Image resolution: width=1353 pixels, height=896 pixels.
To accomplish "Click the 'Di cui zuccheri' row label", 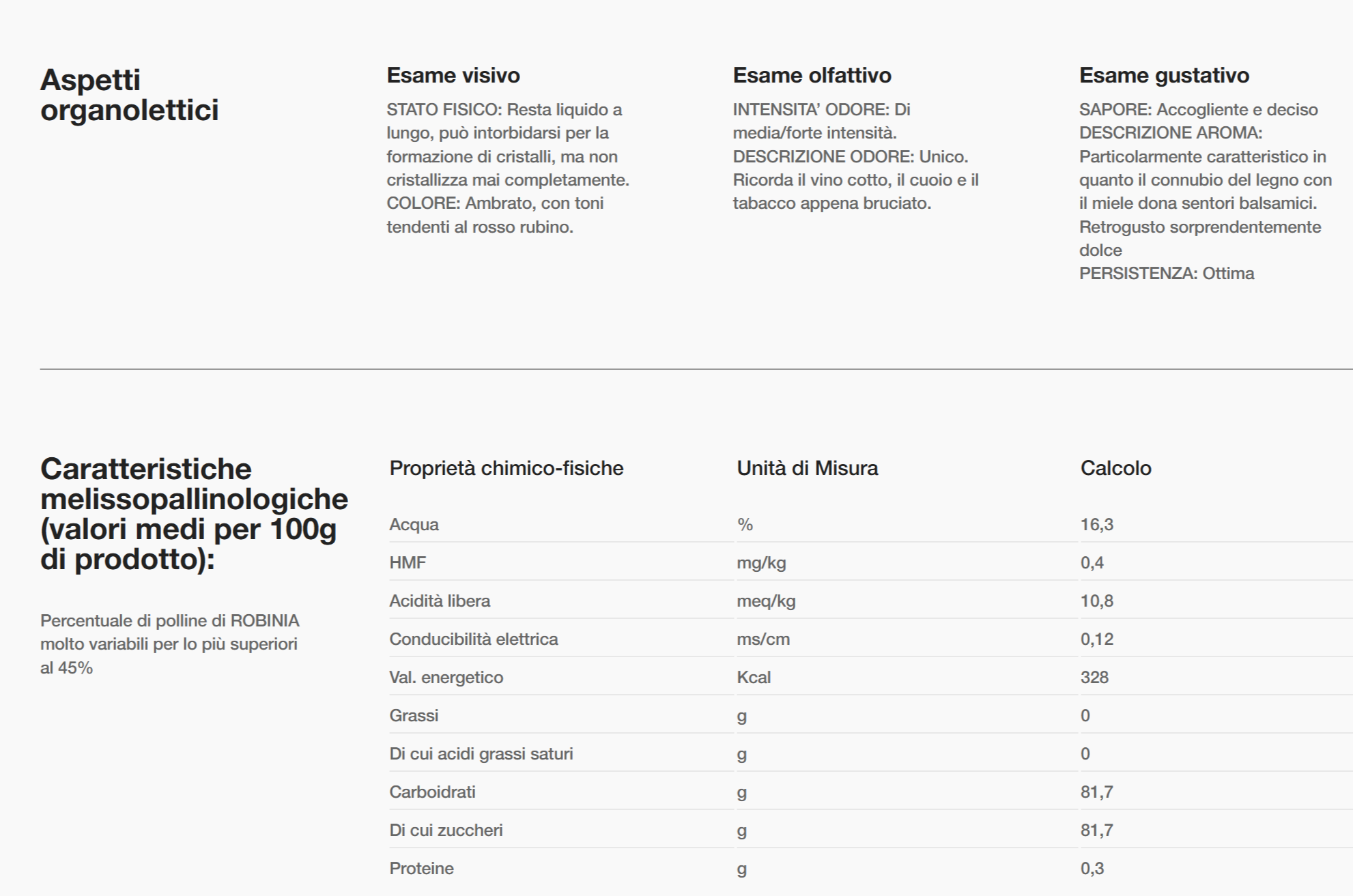I will pyautogui.click(x=446, y=830).
